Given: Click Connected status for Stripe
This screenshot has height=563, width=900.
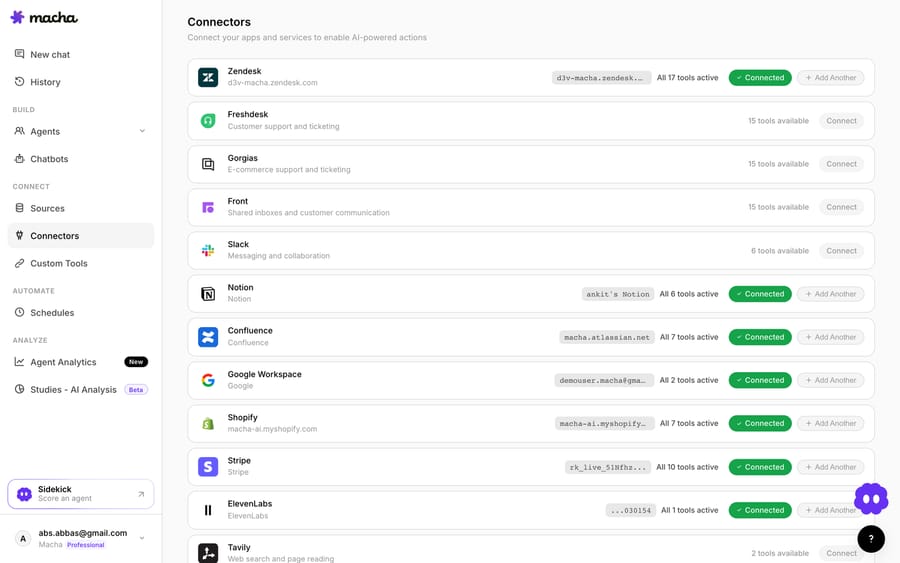Looking at the screenshot, I should coord(760,467).
